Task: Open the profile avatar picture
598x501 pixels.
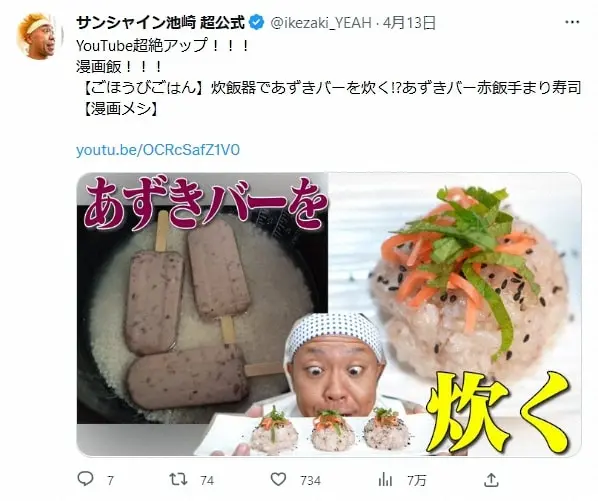Action: point(38,36)
